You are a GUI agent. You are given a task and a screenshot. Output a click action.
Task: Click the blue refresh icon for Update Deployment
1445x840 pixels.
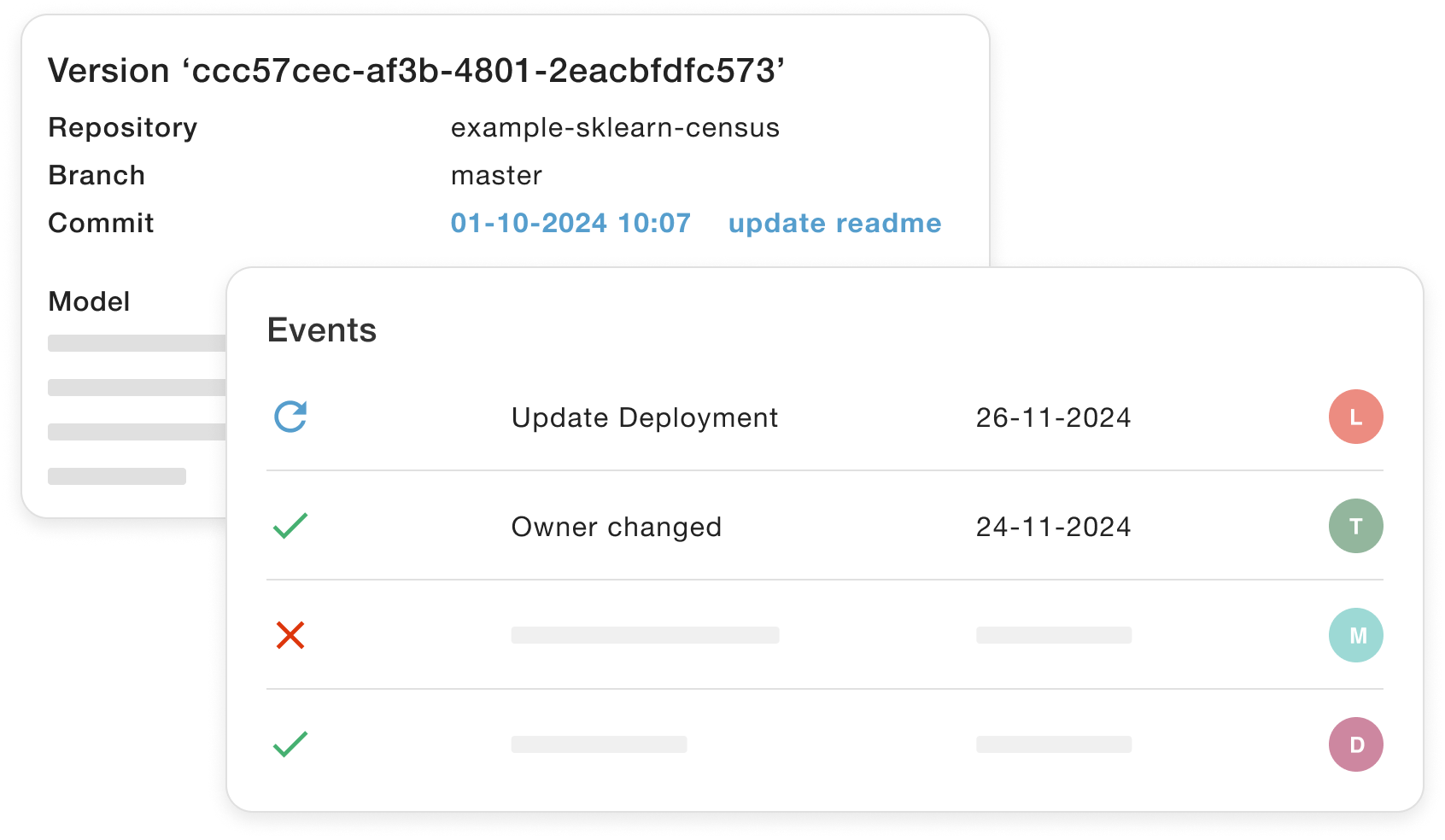coord(290,417)
